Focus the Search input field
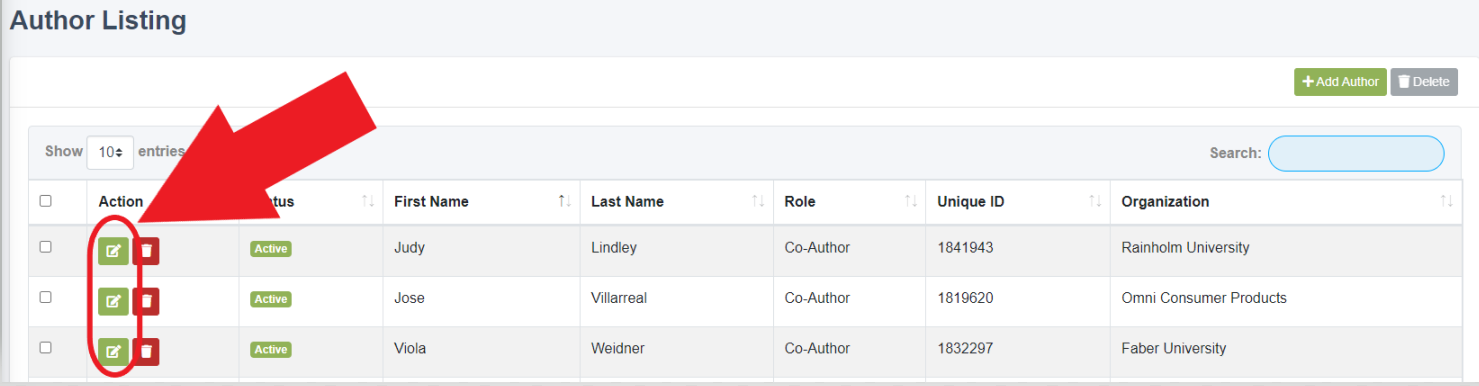This screenshot has height=386, width=1479. 1356,153
